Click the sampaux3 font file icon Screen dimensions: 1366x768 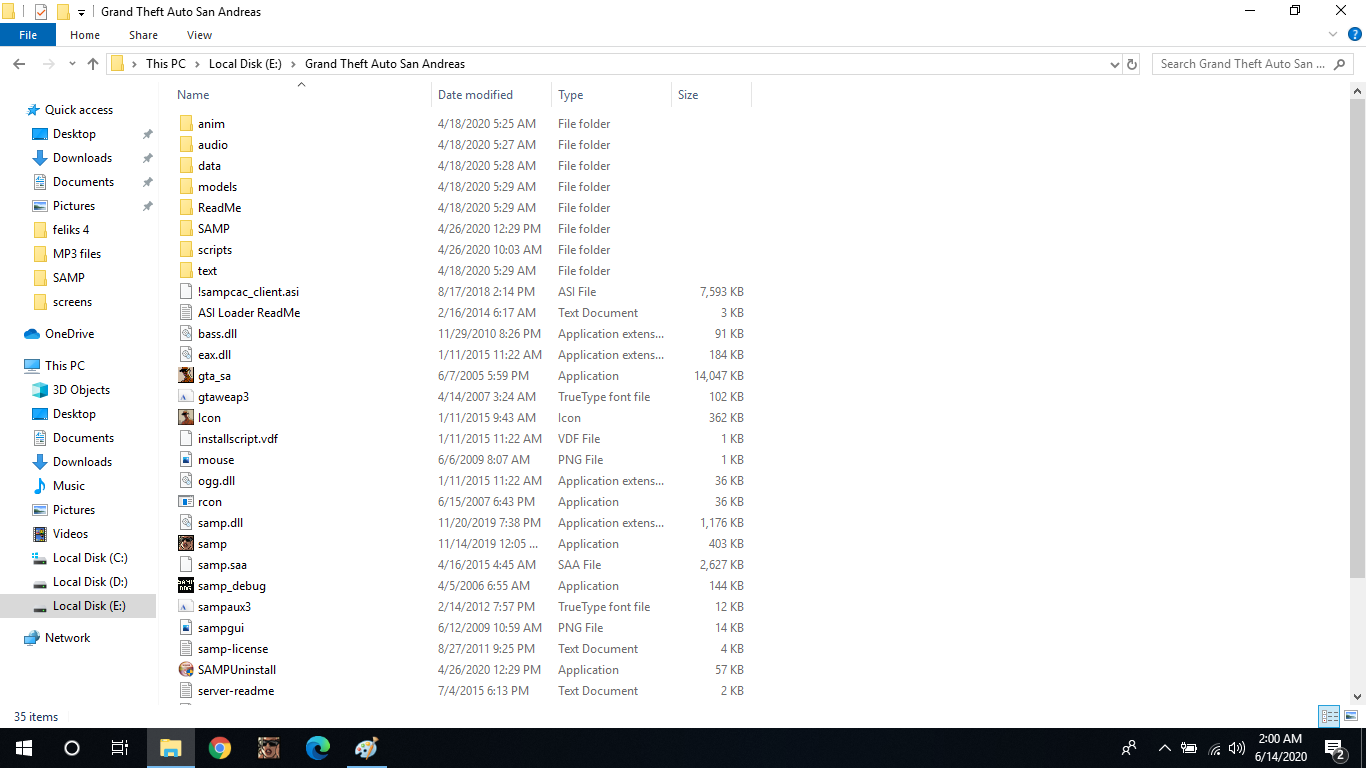pyautogui.click(x=186, y=607)
